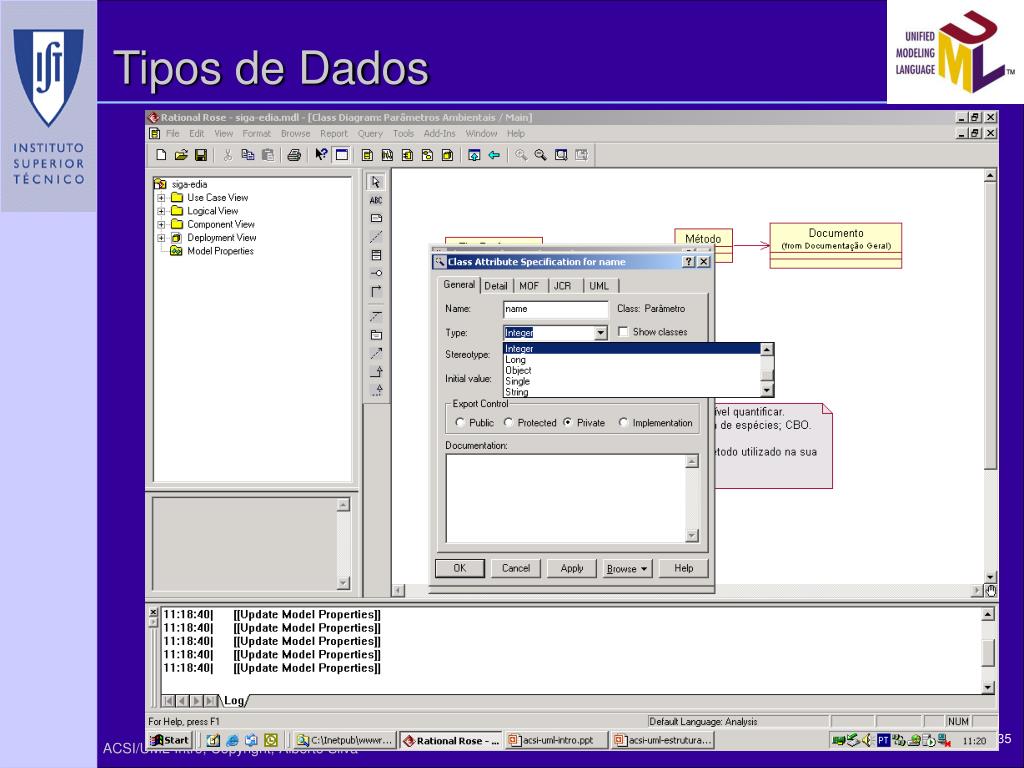Expand the Logical View node
This screenshot has height=768, width=1024.
tap(161, 211)
